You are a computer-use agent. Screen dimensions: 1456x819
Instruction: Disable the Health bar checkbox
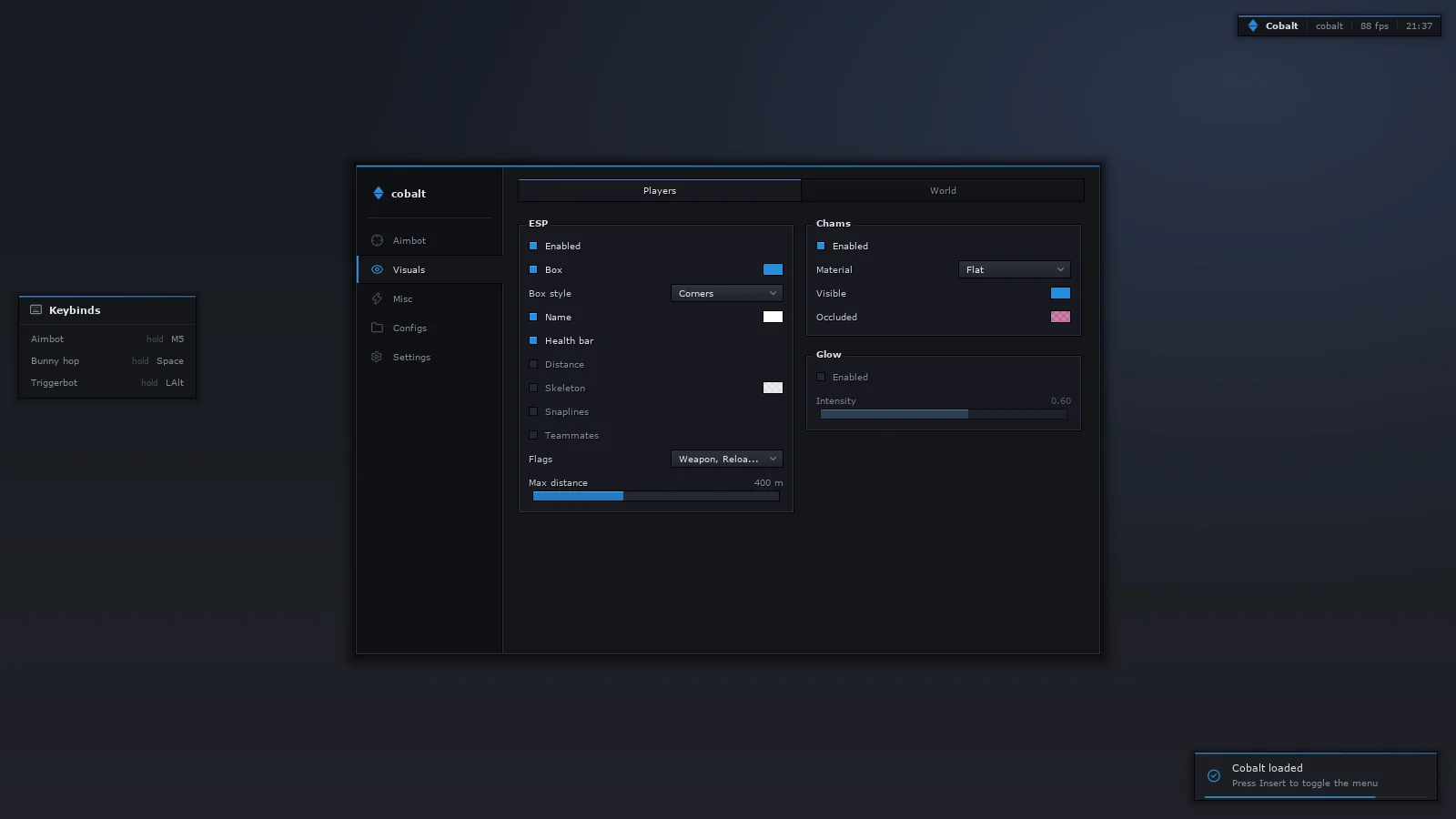click(x=533, y=340)
